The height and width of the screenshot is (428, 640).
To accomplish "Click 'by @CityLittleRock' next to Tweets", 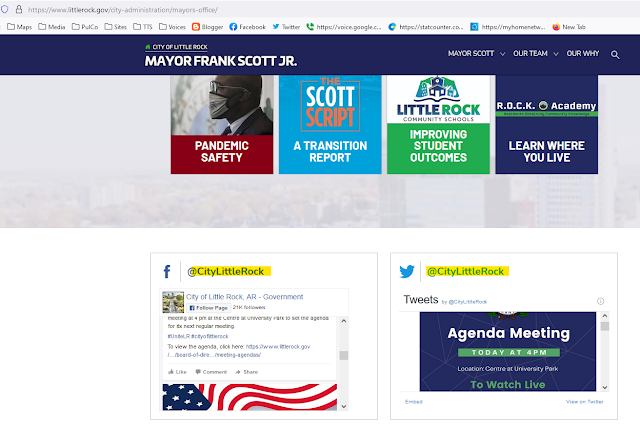I will coord(464,302).
